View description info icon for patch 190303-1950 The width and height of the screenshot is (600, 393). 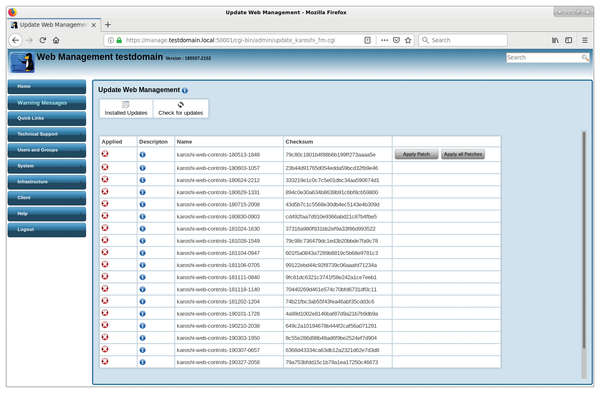click(142, 338)
